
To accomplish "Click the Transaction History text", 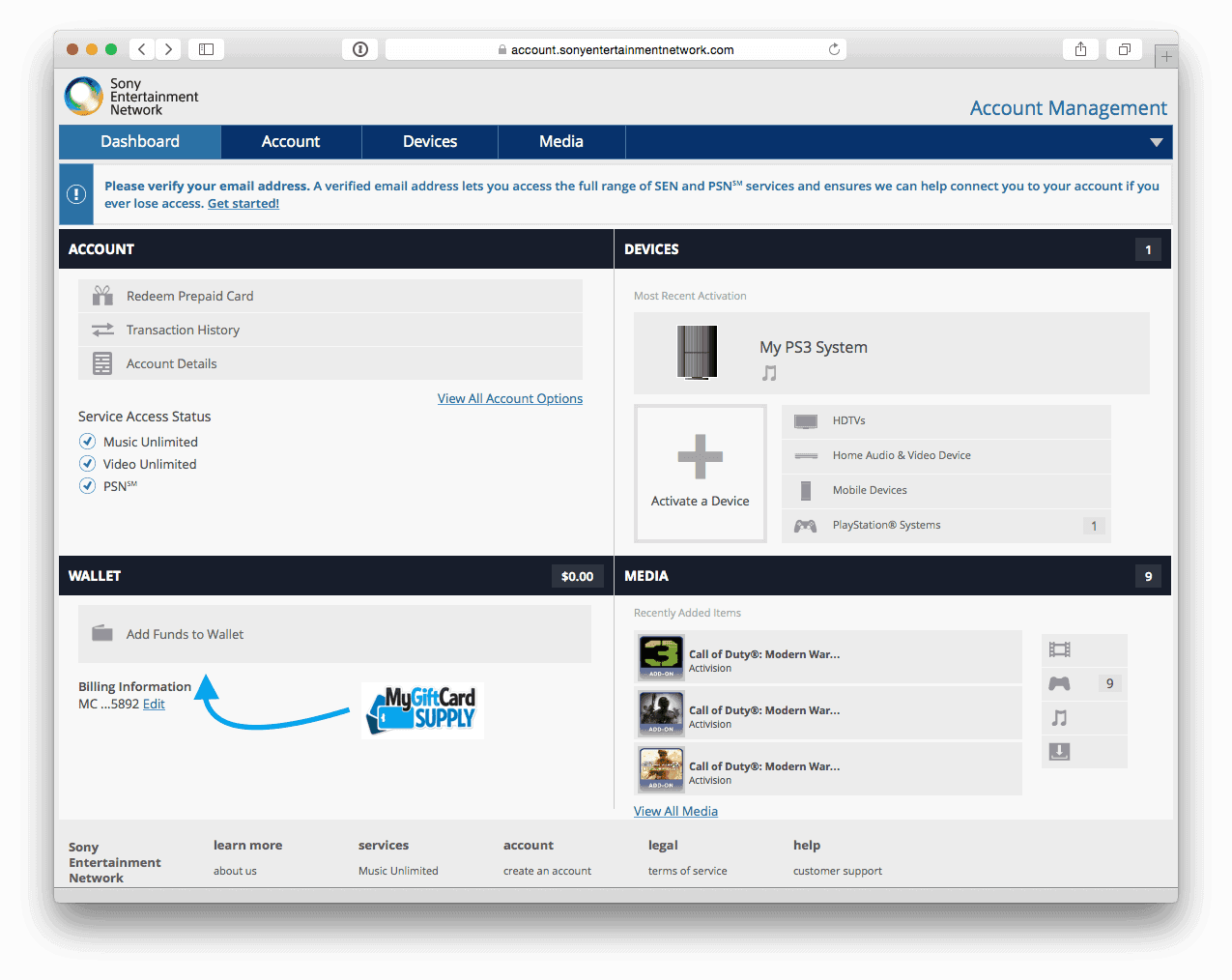I will tap(183, 330).
